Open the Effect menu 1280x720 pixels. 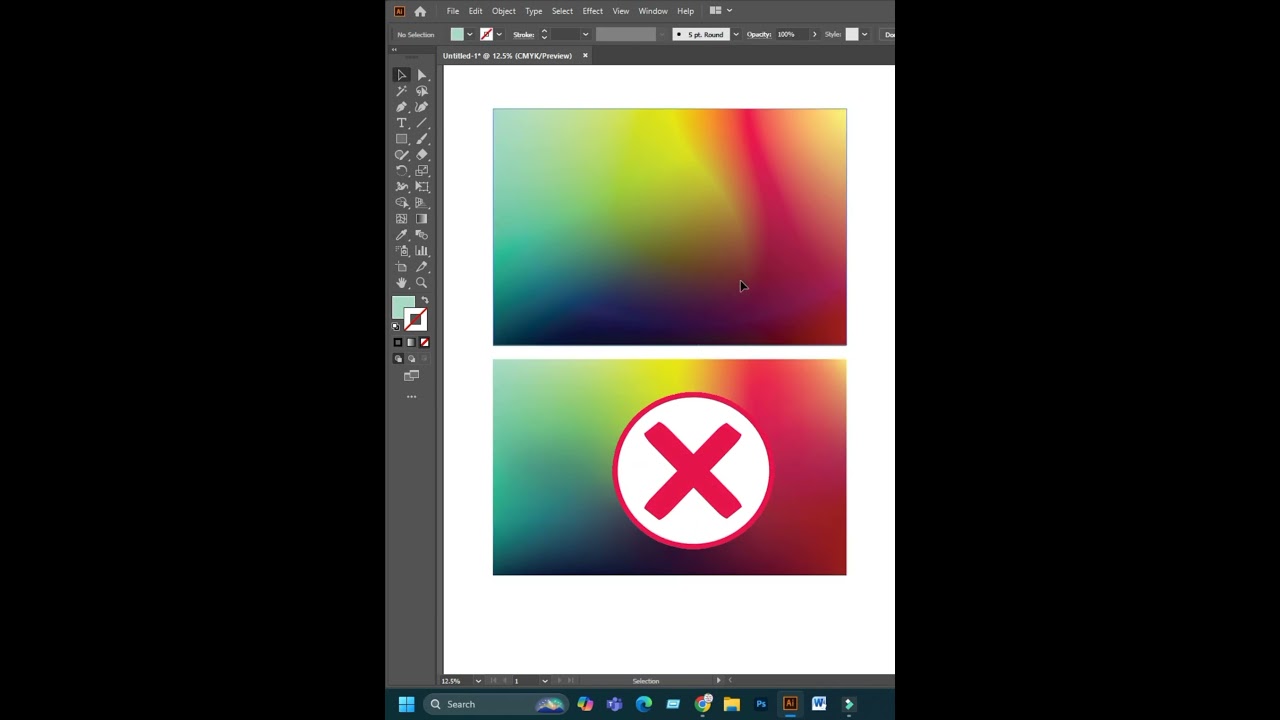coord(593,11)
